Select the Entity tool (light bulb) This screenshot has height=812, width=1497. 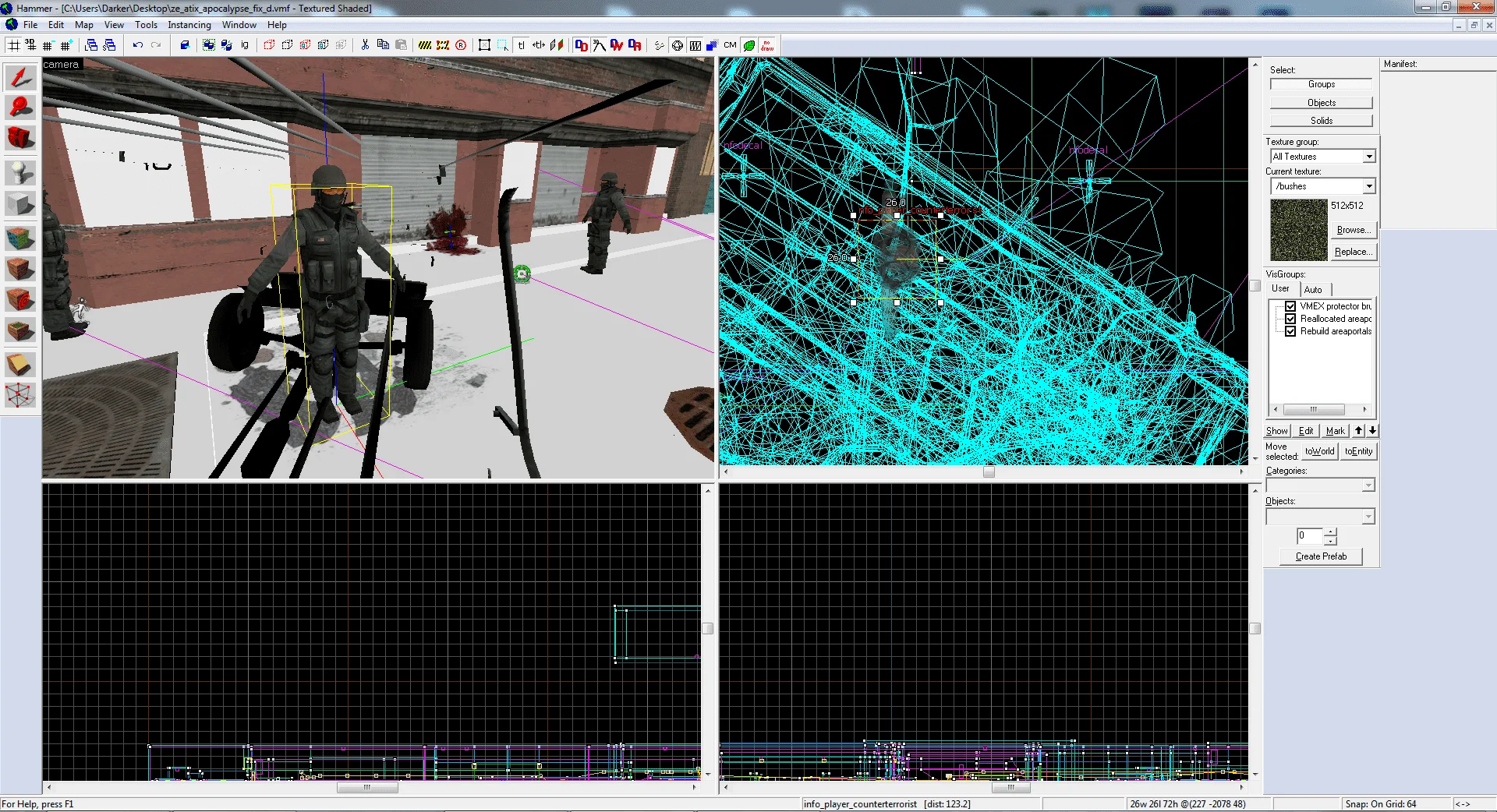[x=20, y=172]
